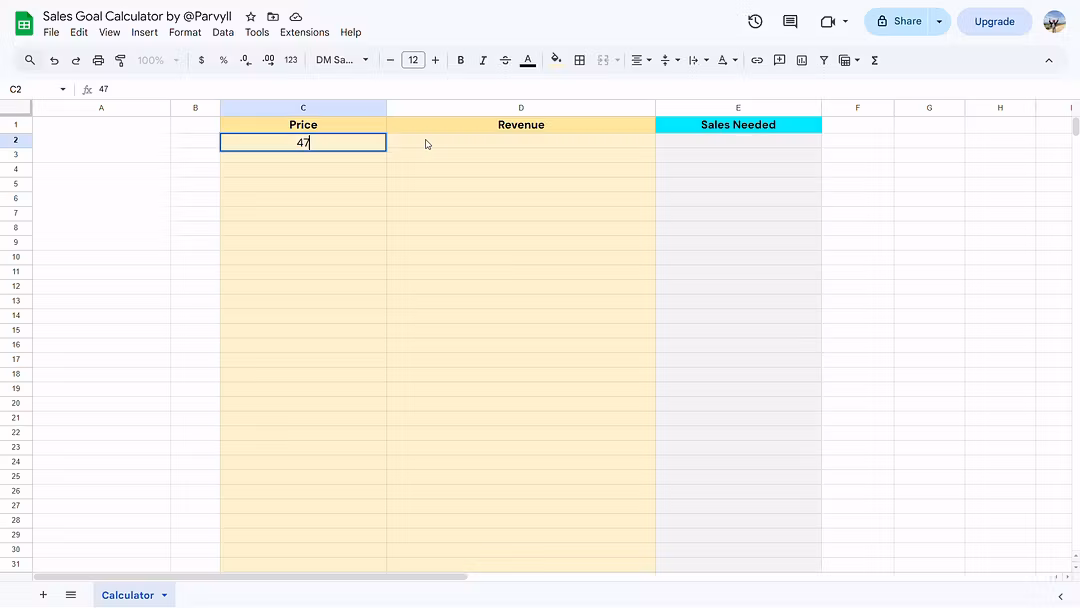Click the paint format roller icon
Viewport: 1080px width, 608px height.
[x=120, y=60]
